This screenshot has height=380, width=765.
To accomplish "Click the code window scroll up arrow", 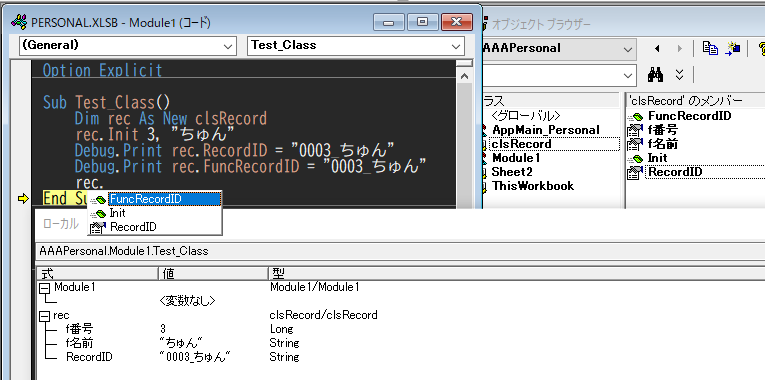I will coord(464,76).
